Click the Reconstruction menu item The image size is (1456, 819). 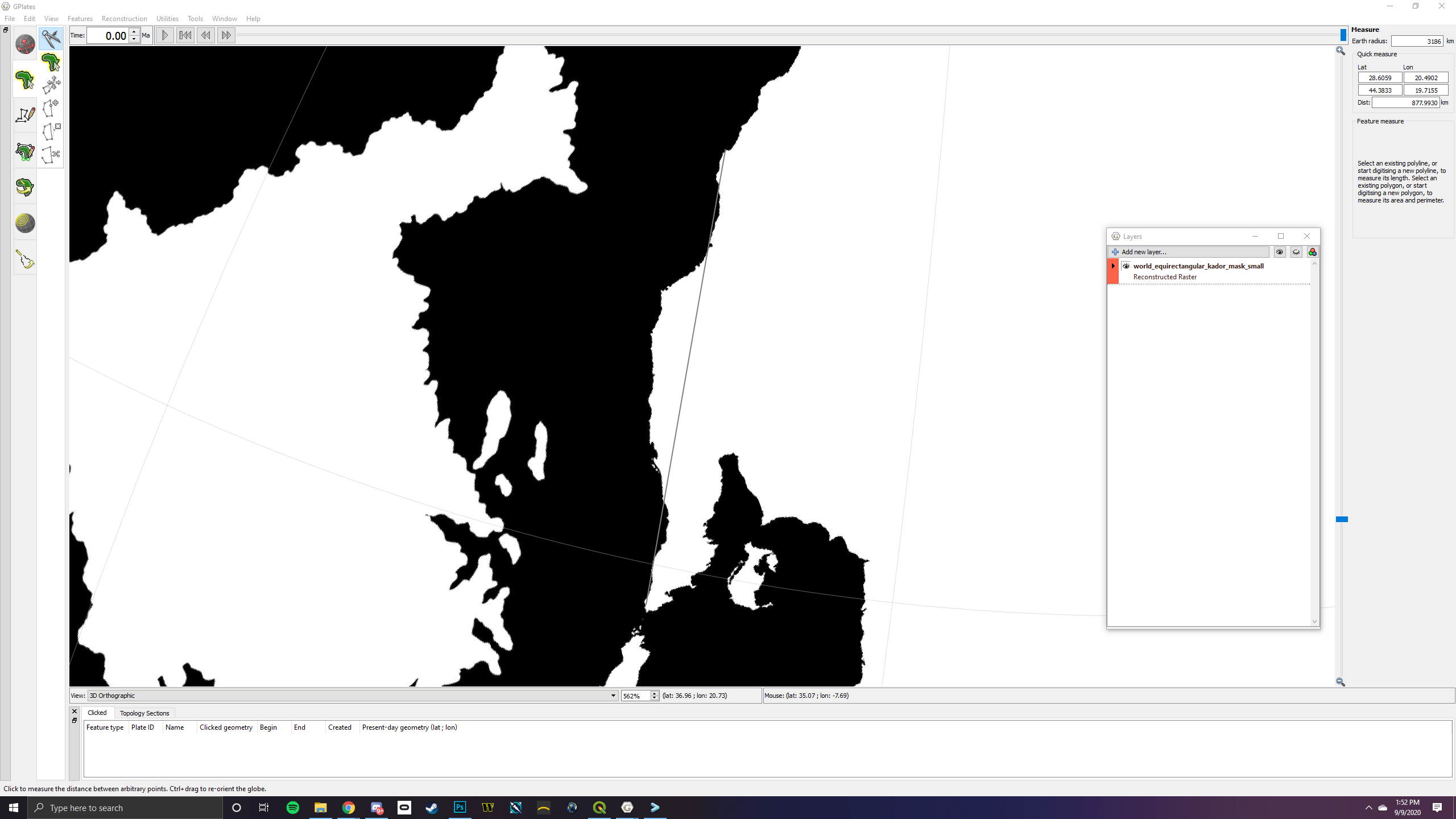pyautogui.click(x=124, y=18)
